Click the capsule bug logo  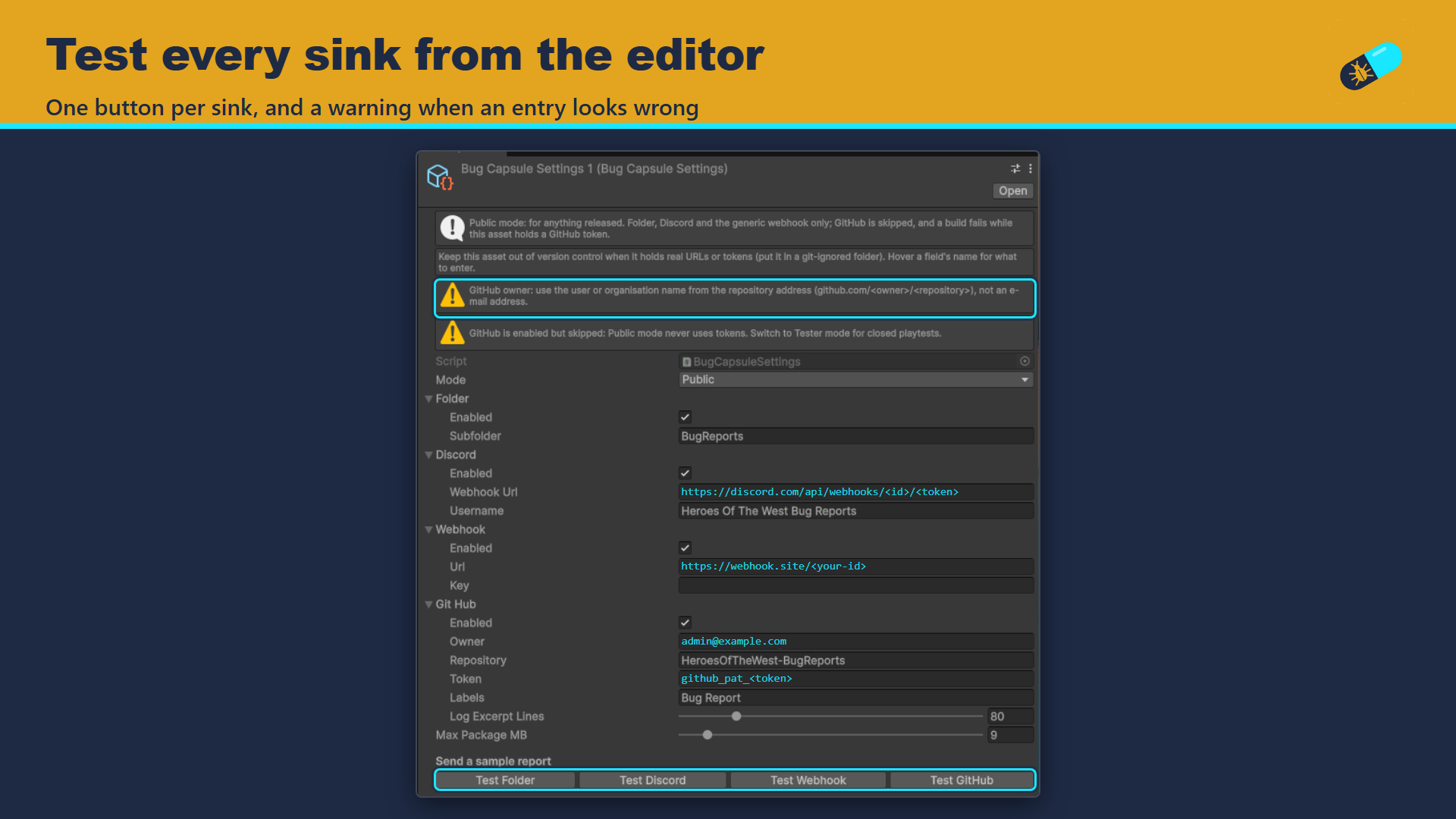(1370, 66)
